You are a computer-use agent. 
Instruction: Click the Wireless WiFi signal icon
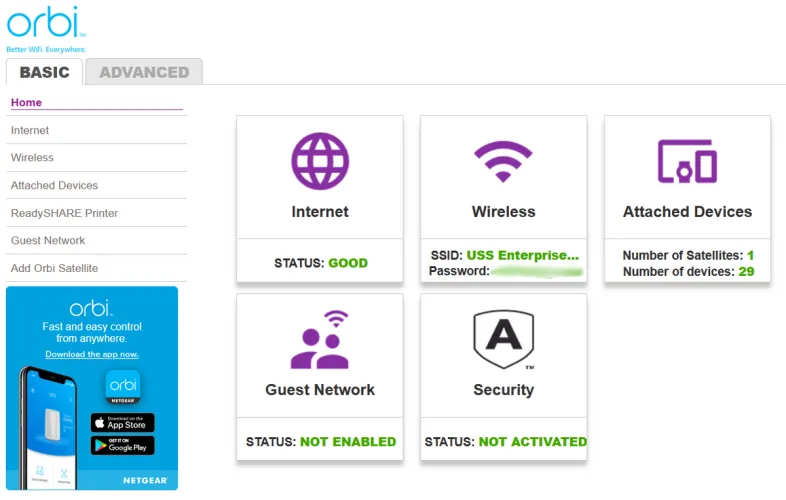point(503,162)
